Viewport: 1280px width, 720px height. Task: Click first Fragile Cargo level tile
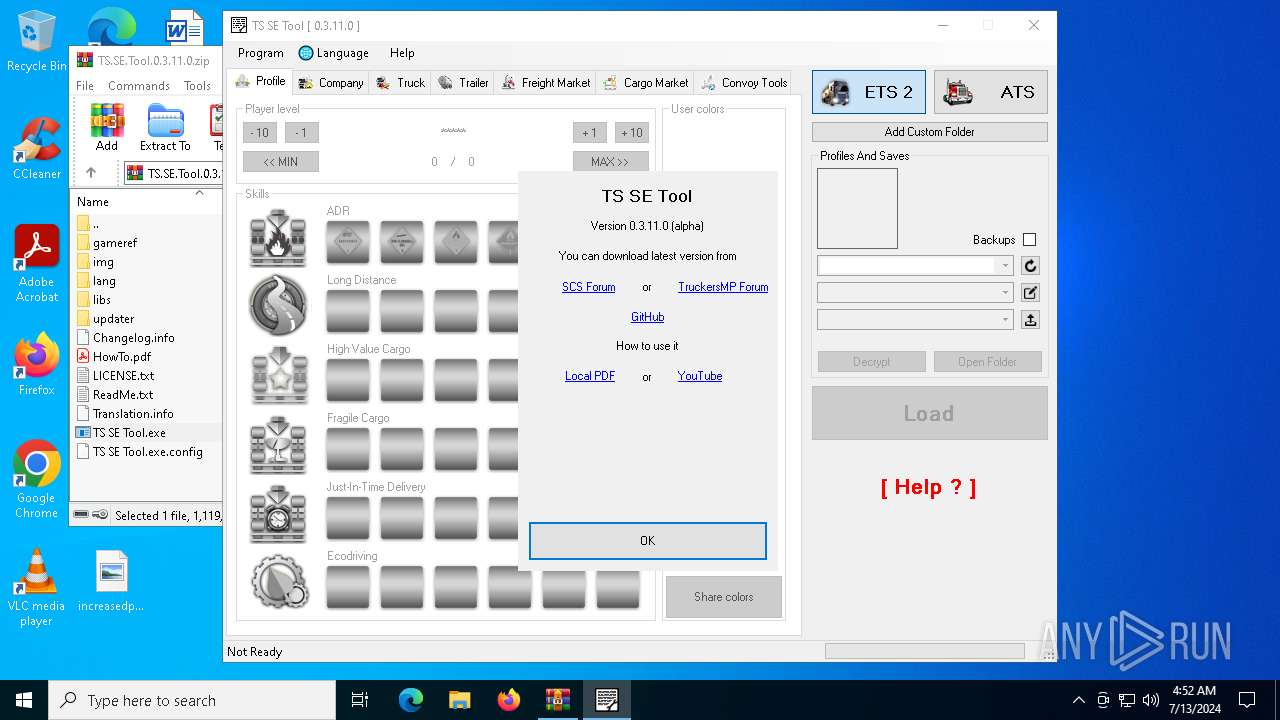pos(348,449)
